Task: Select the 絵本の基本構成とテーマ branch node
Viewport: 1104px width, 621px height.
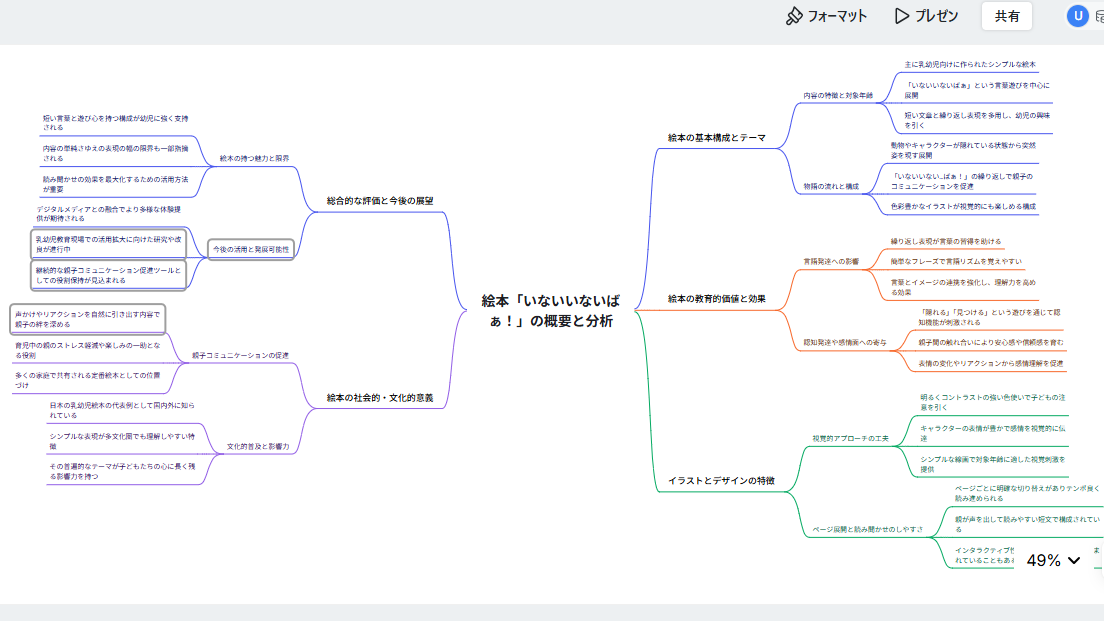Action: pos(716,137)
